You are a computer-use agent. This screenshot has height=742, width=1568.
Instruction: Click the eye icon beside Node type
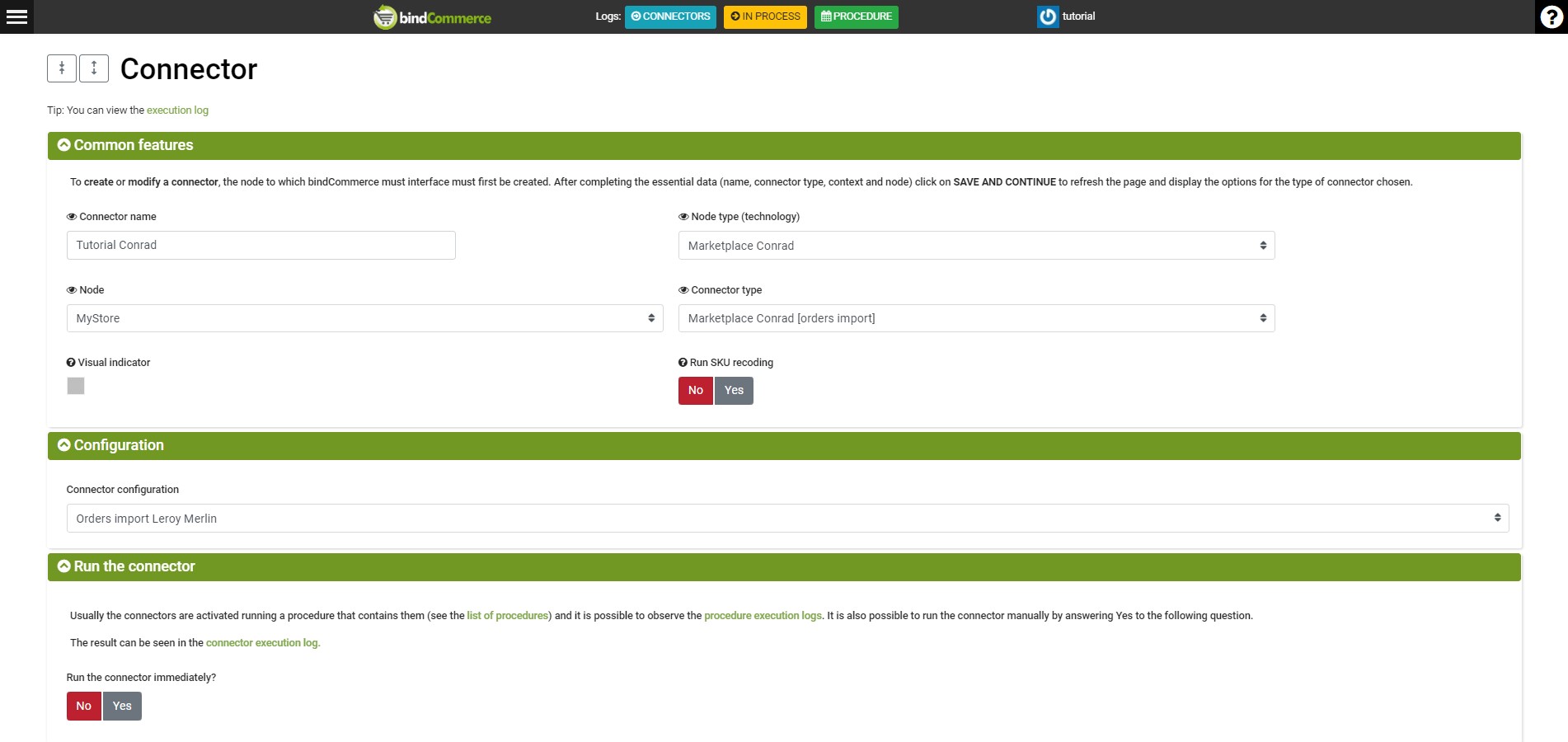[x=683, y=217]
